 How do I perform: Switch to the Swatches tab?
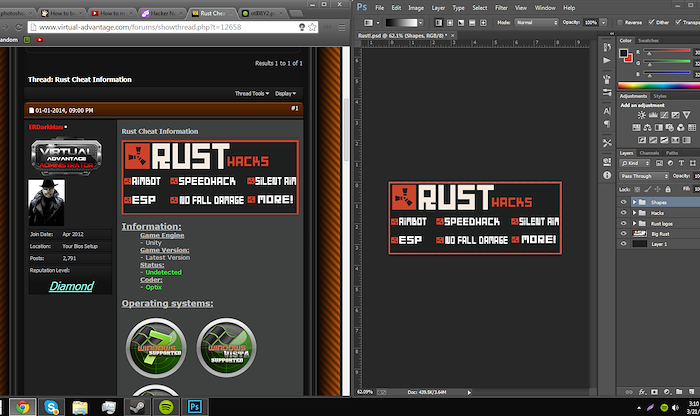coord(648,41)
